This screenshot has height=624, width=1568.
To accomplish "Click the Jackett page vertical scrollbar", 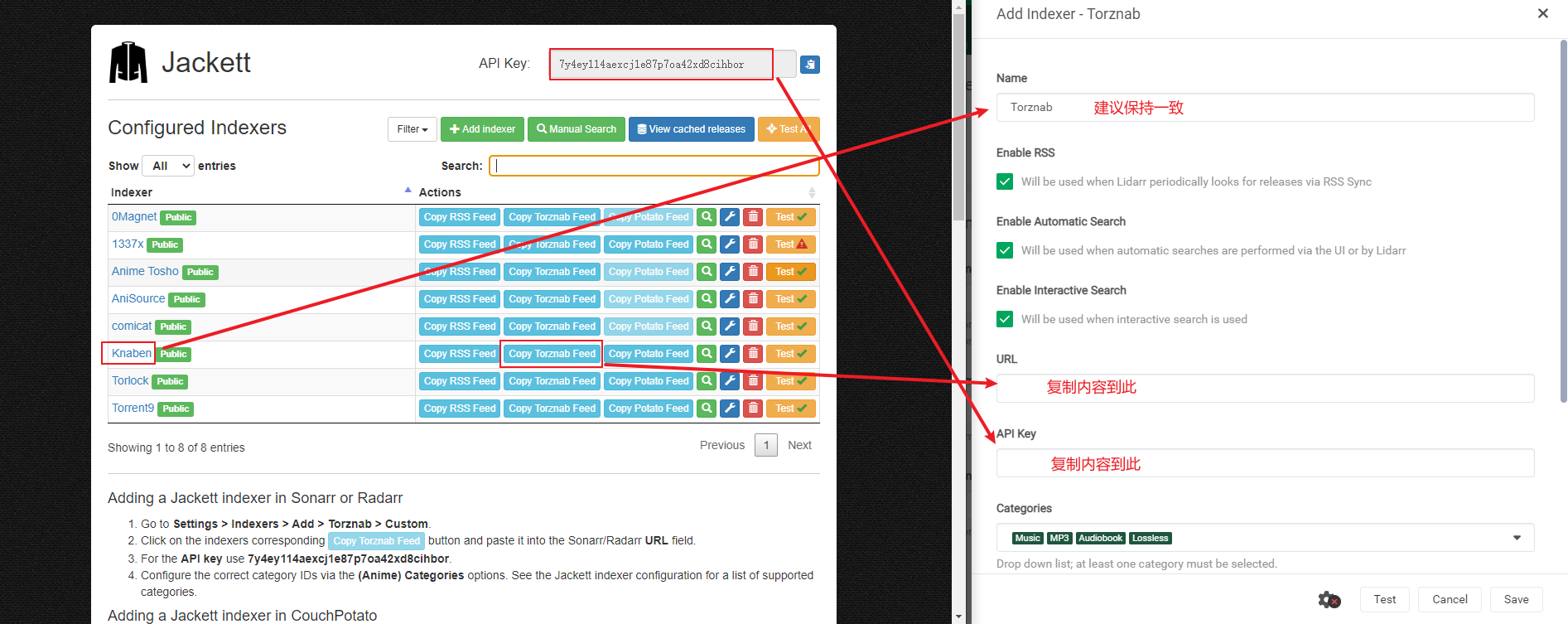I will click(x=958, y=116).
